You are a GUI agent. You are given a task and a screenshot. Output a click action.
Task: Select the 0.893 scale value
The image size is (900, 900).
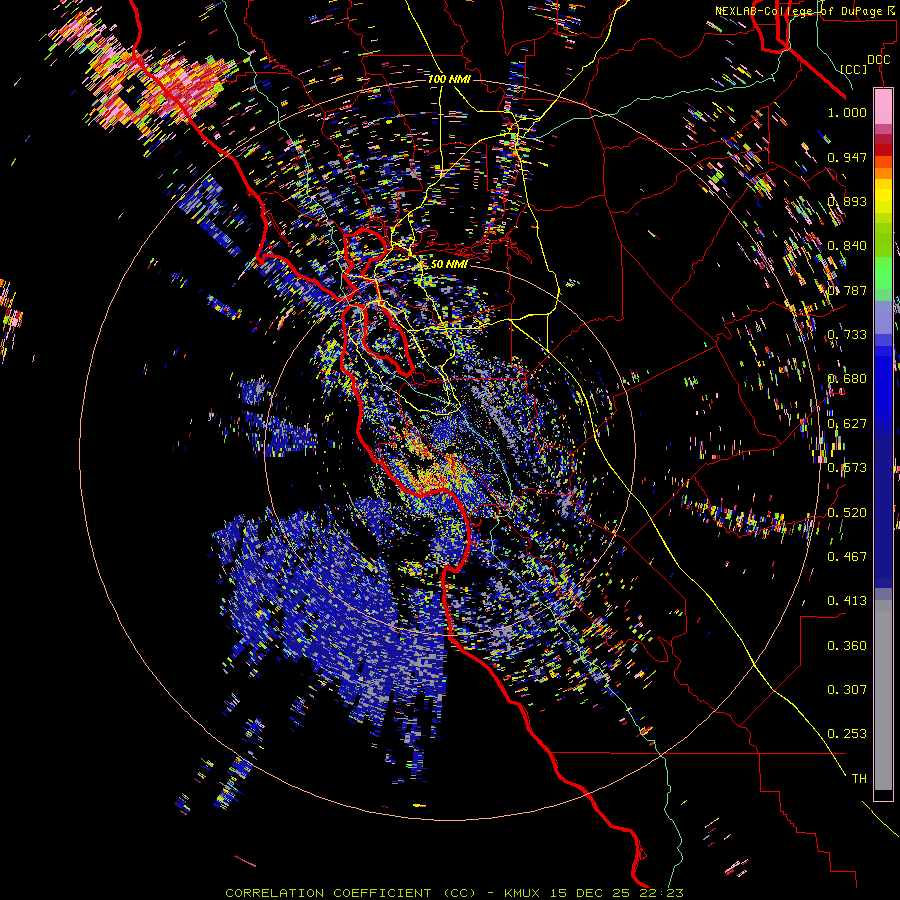(847, 201)
